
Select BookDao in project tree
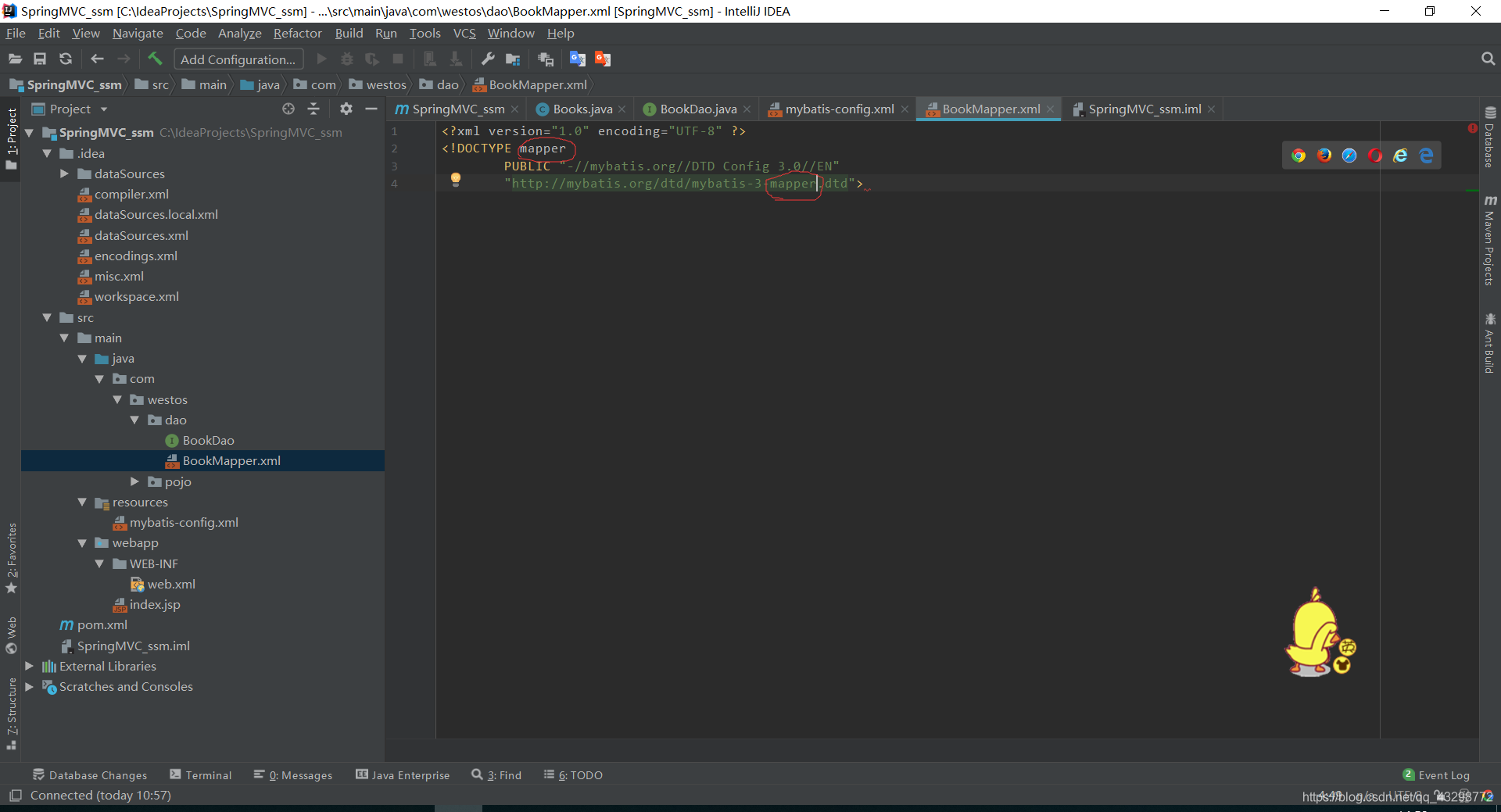point(208,441)
